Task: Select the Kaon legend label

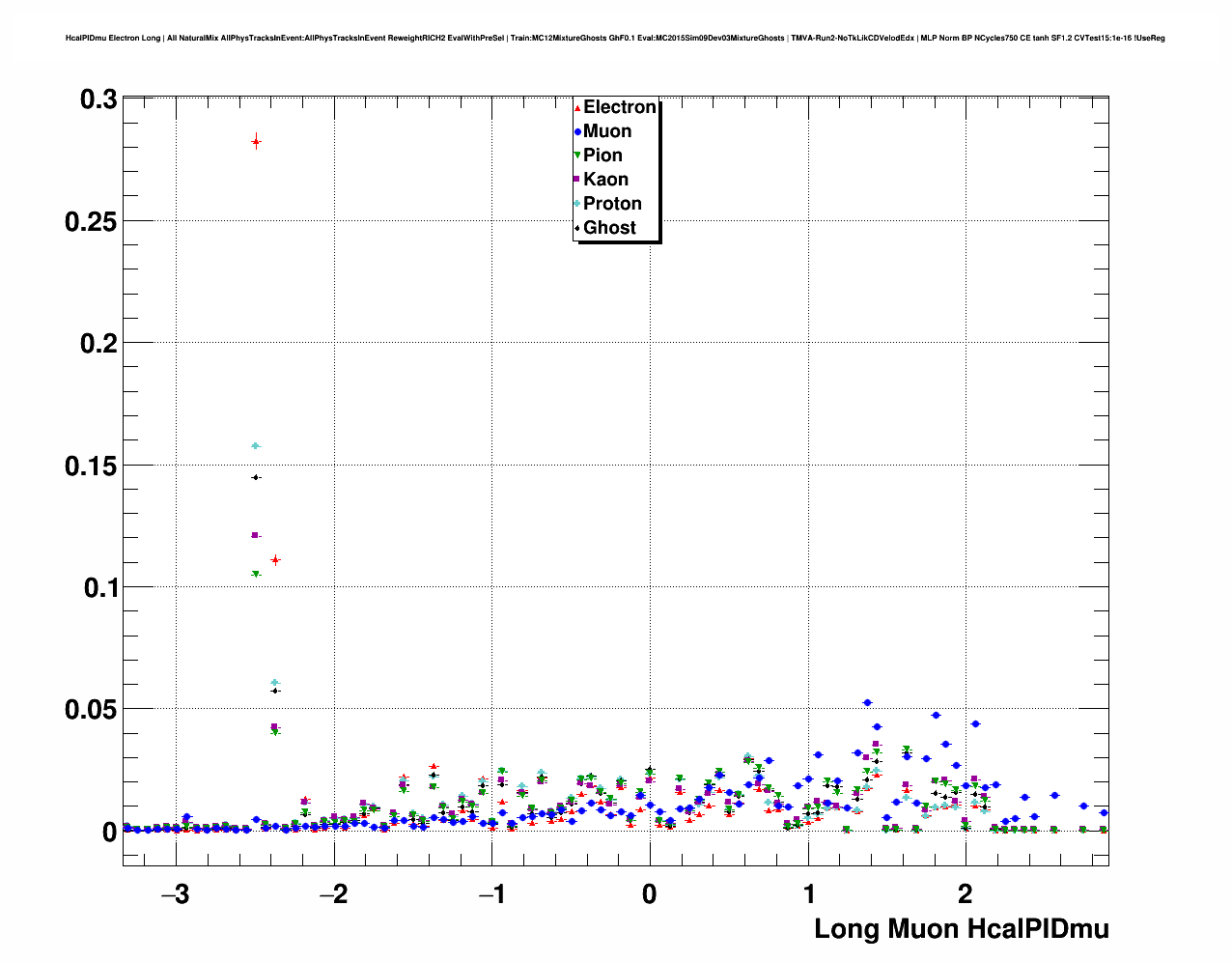Action: [605, 180]
